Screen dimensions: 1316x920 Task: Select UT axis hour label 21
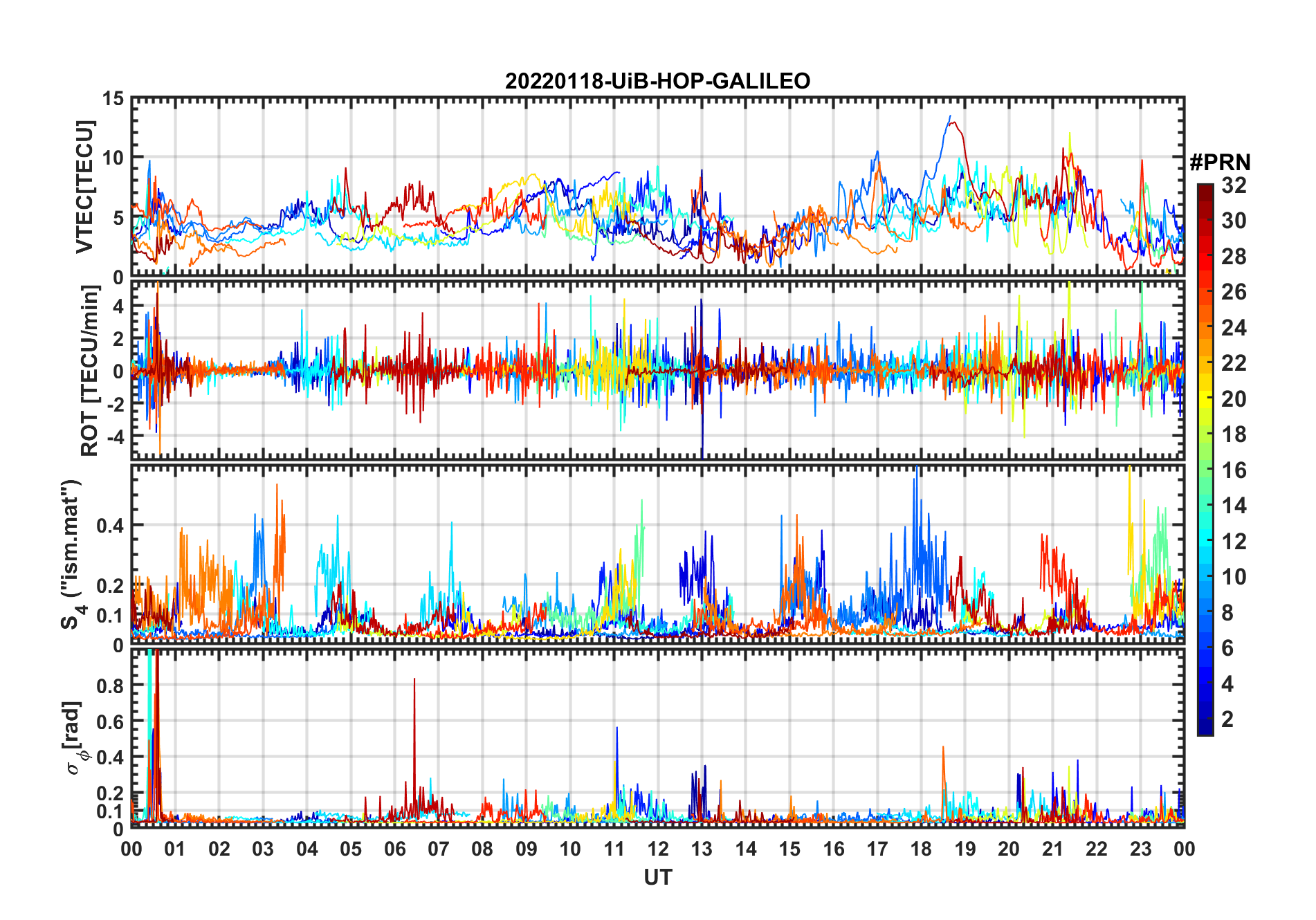tap(1053, 849)
